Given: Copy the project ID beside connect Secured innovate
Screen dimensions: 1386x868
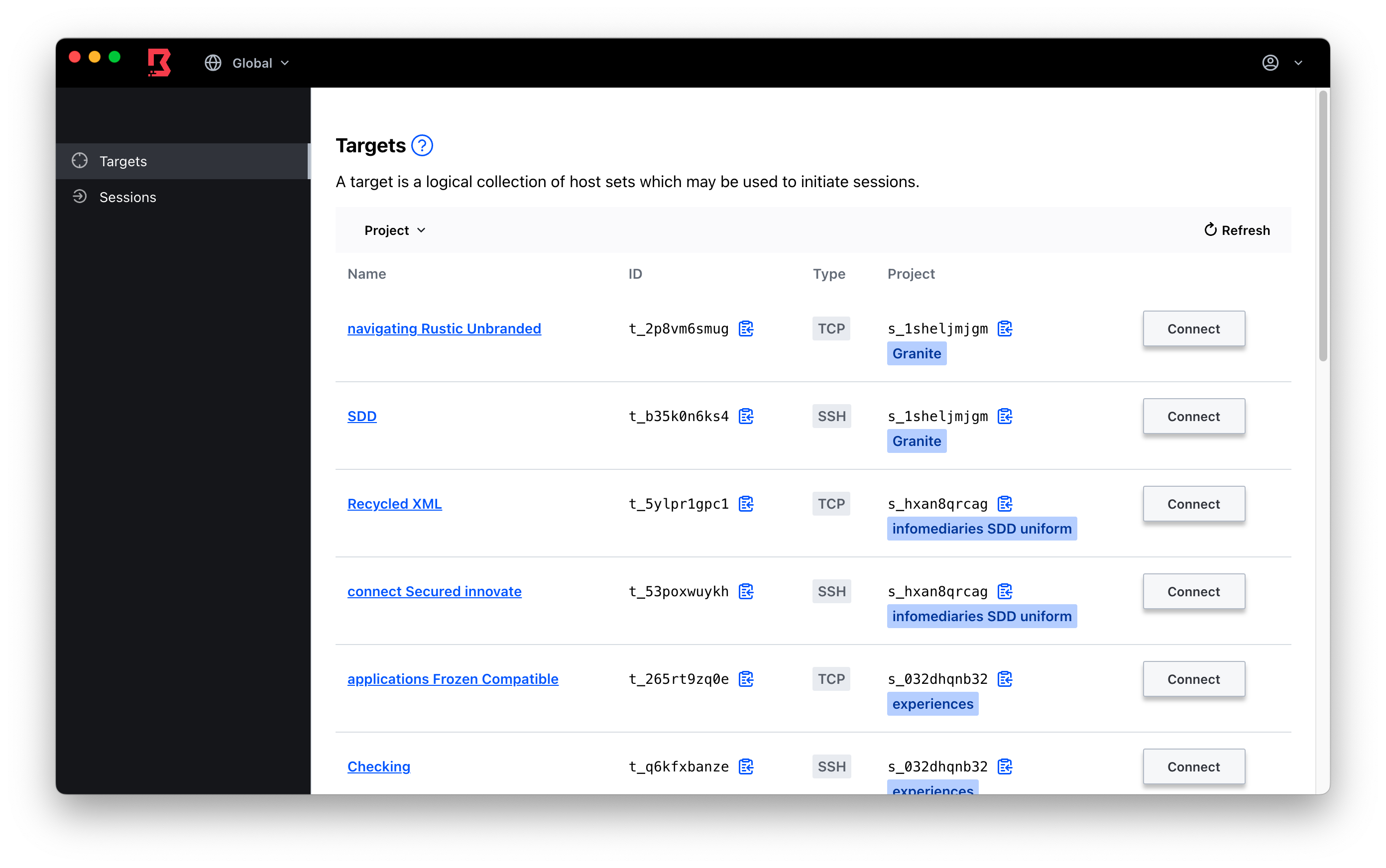Looking at the screenshot, I should tap(1005, 591).
